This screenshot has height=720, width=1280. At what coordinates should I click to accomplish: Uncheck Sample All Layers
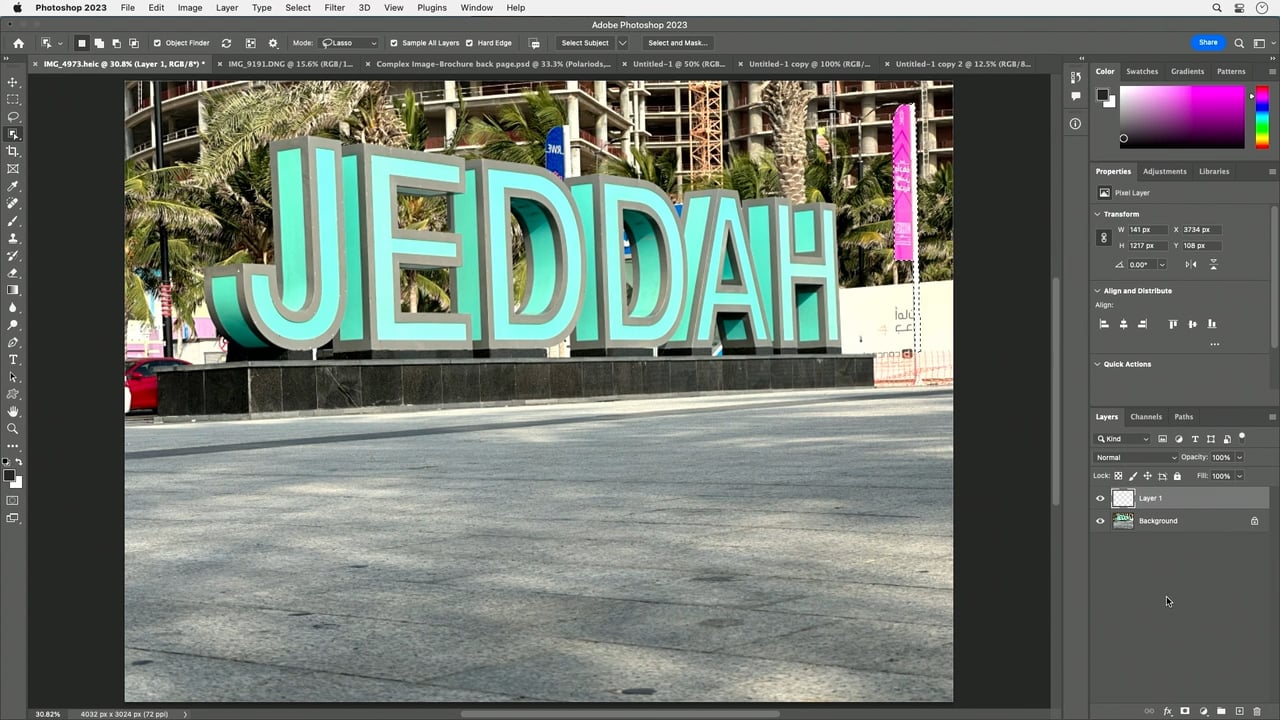pyautogui.click(x=394, y=43)
